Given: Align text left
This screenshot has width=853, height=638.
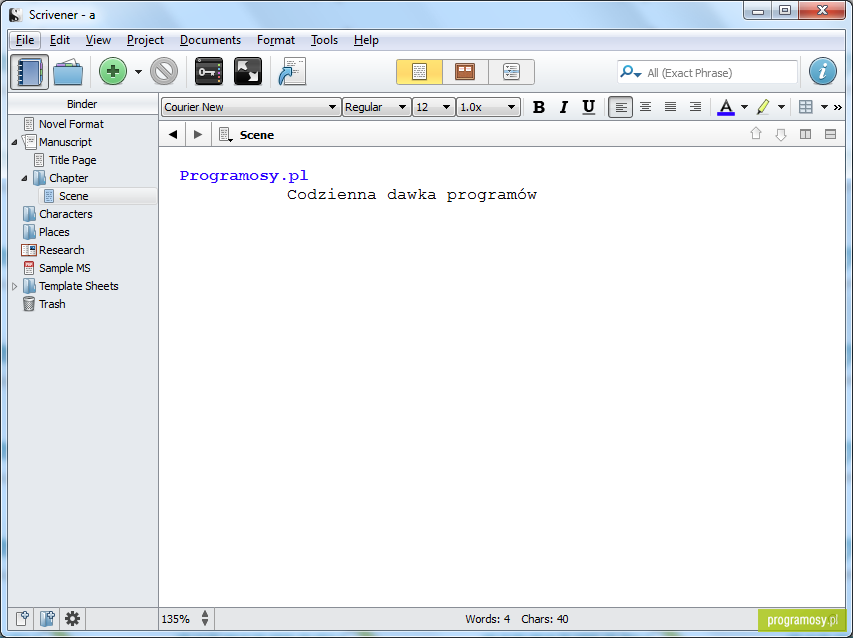Looking at the screenshot, I should [x=620, y=107].
